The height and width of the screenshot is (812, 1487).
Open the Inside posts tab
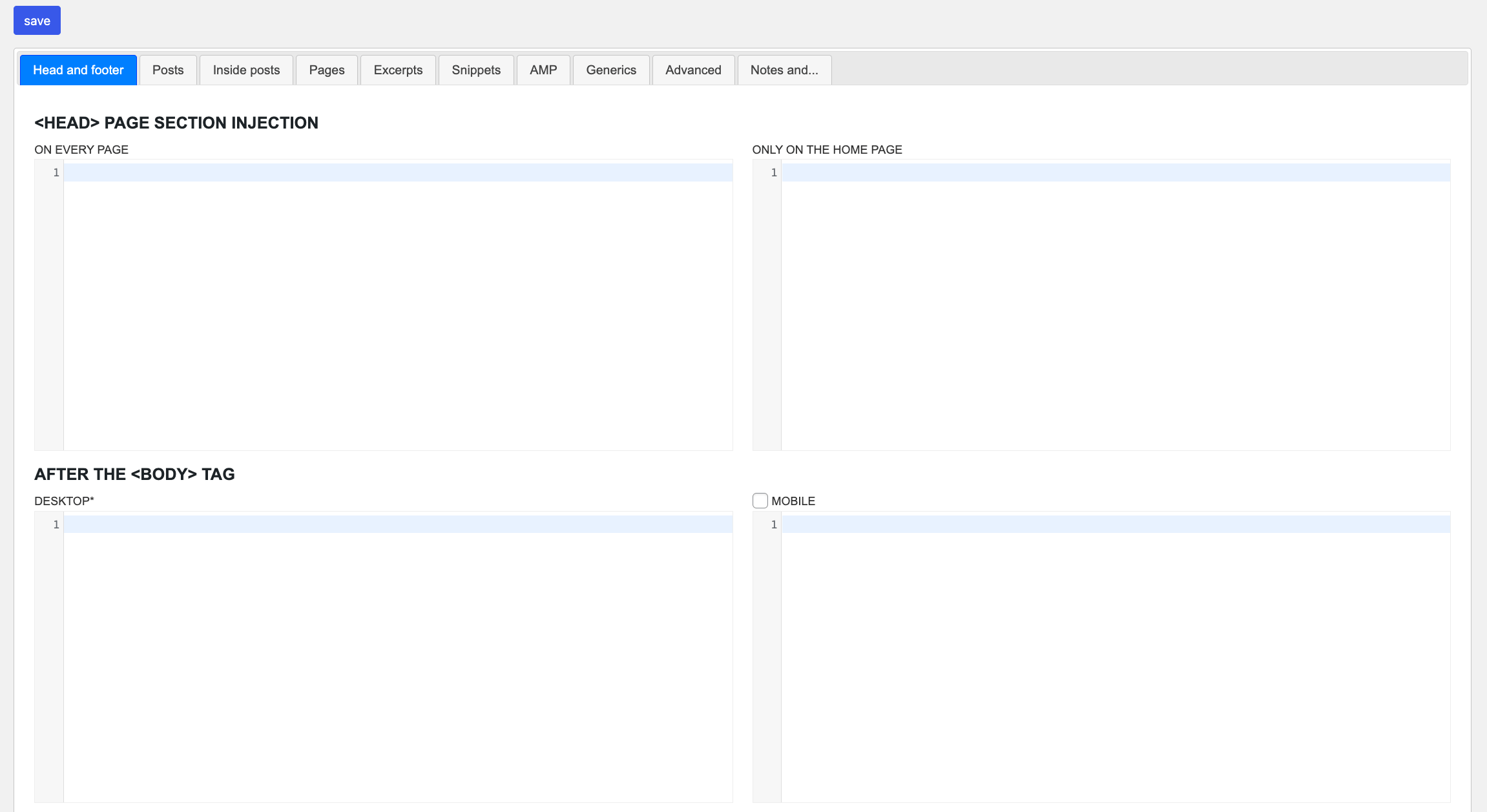(245, 70)
